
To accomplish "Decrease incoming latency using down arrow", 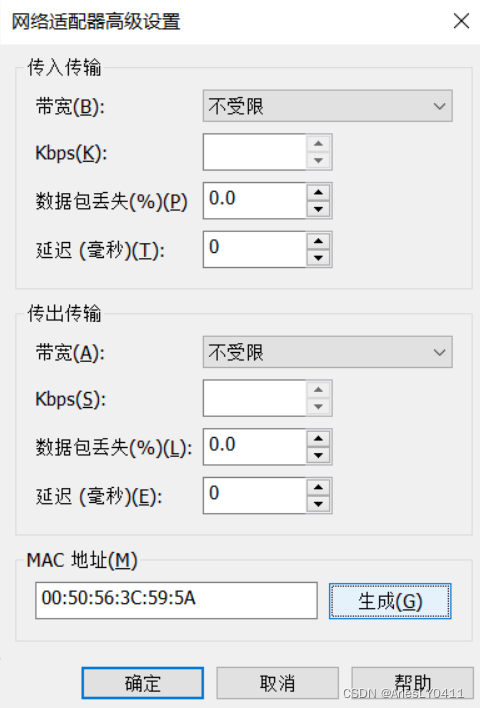I will tap(318, 258).
